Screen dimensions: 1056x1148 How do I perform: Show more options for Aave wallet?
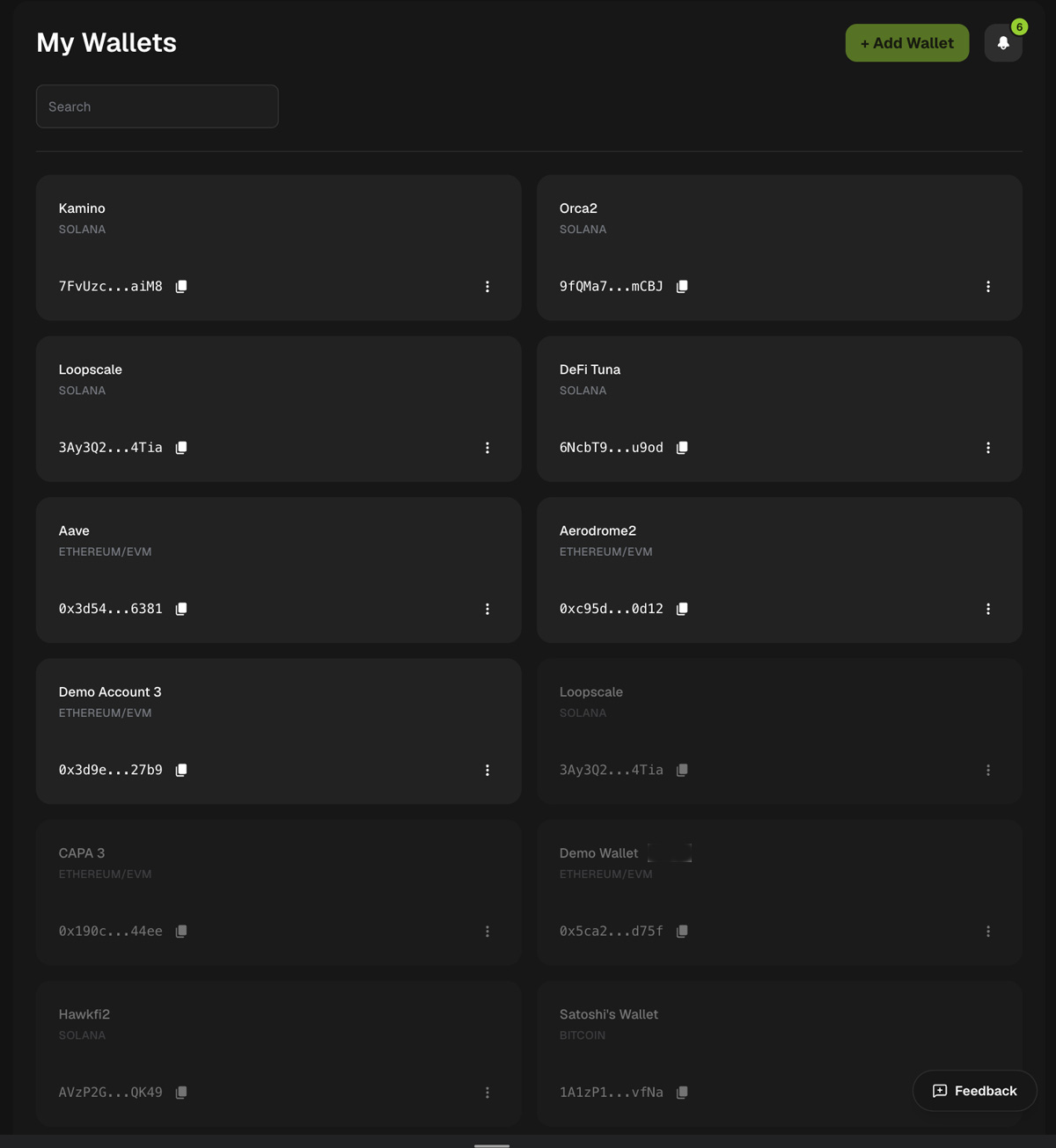[x=488, y=609]
